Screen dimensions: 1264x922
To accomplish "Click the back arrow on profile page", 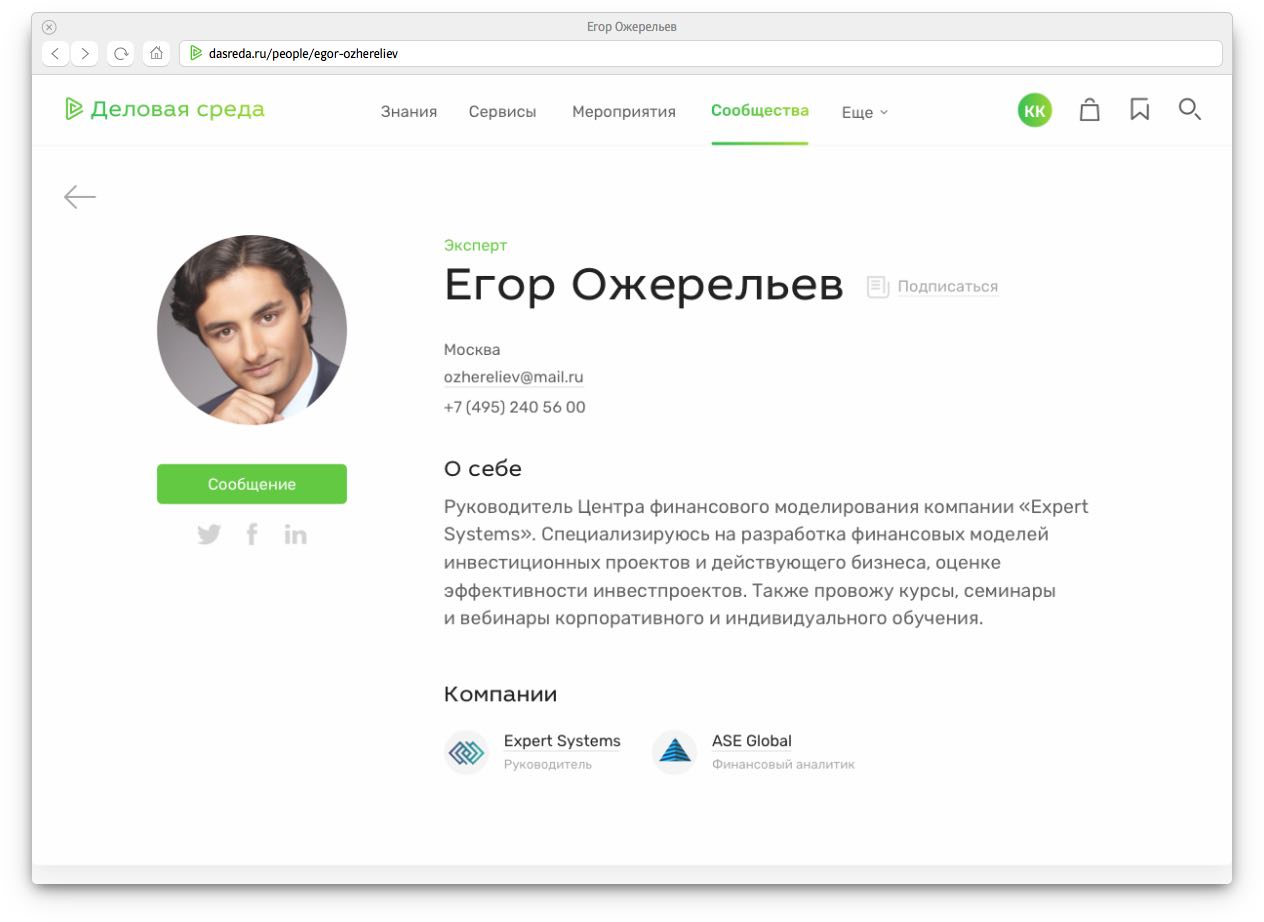I will coord(80,197).
